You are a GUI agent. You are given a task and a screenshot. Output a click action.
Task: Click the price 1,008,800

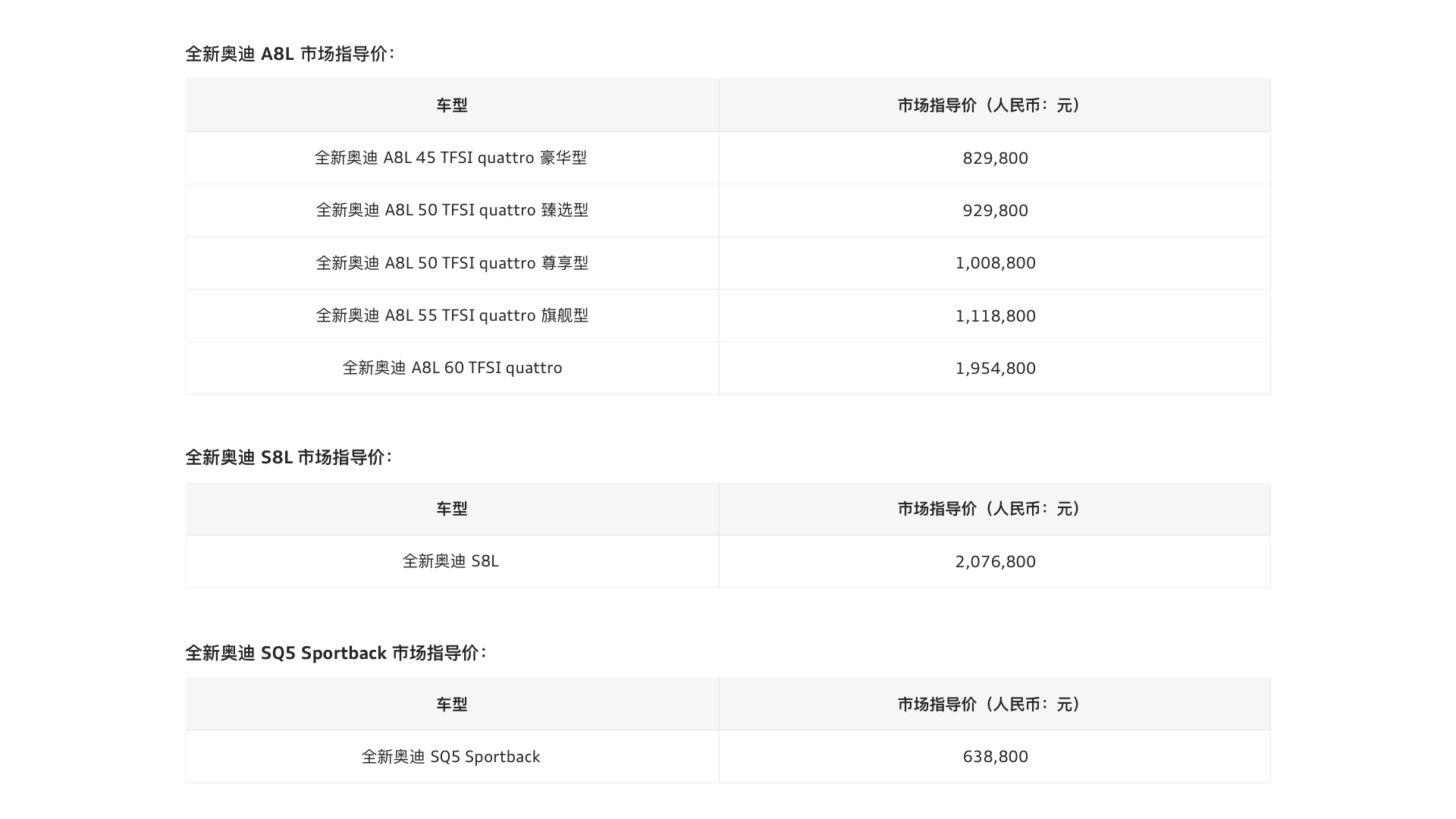pyautogui.click(x=995, y=263)
